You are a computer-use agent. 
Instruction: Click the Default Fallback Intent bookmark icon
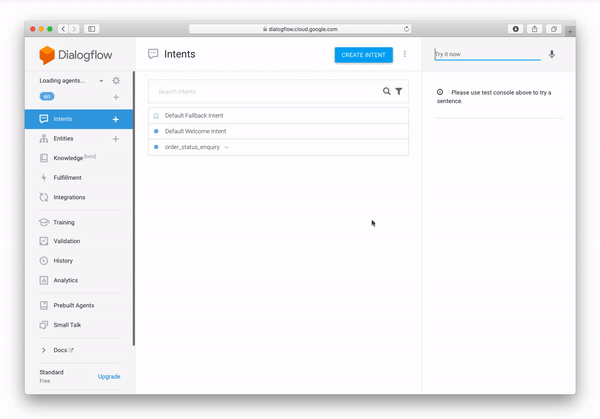(156, 116)
